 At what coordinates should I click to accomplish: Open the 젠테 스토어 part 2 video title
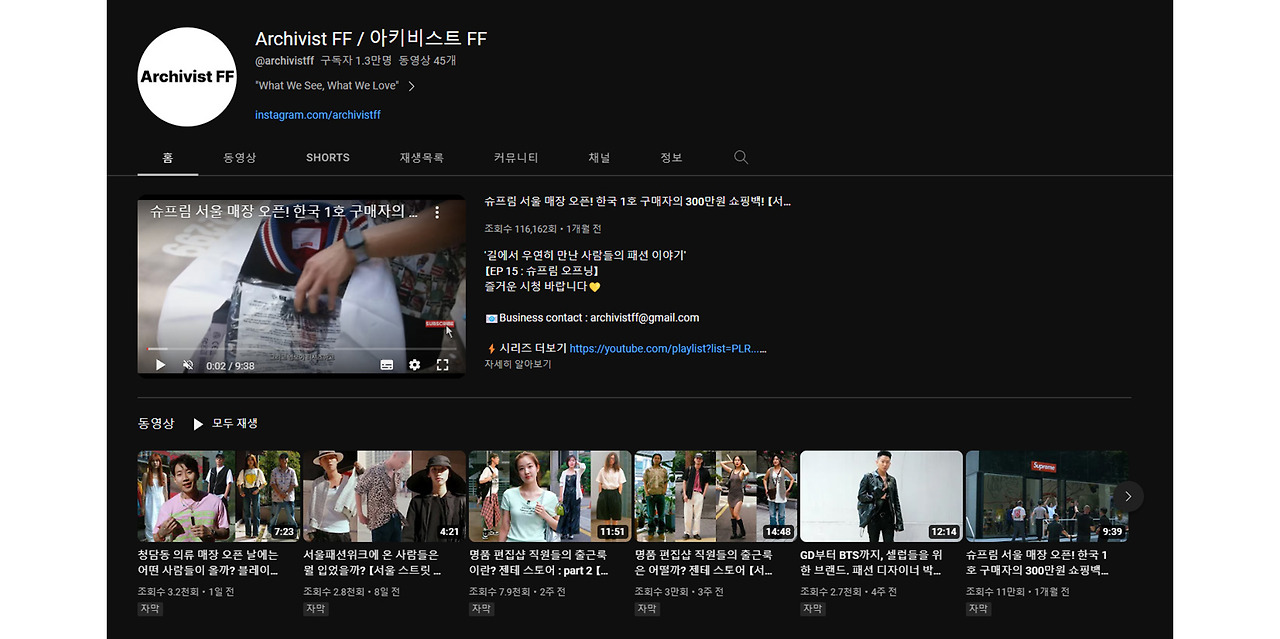[x=539, y=562]
